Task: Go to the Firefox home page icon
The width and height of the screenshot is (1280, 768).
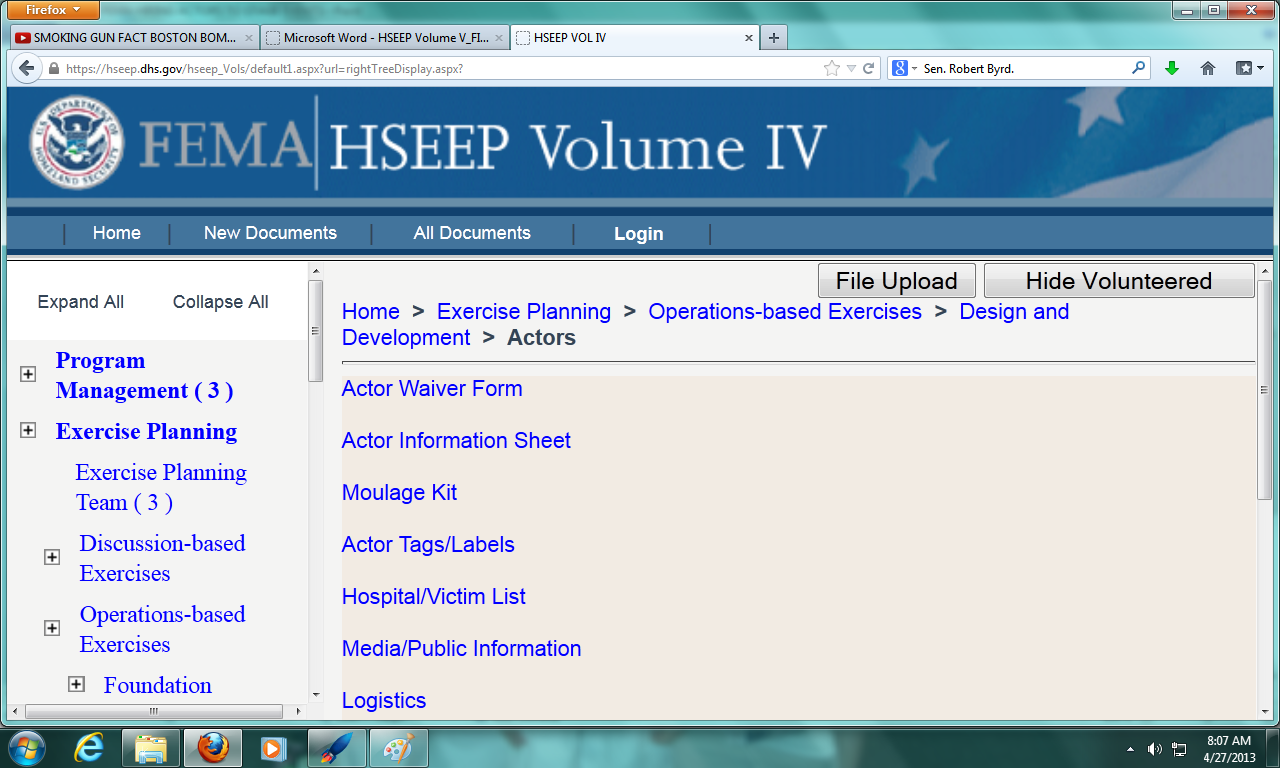Action: [x=1208, y=69]
